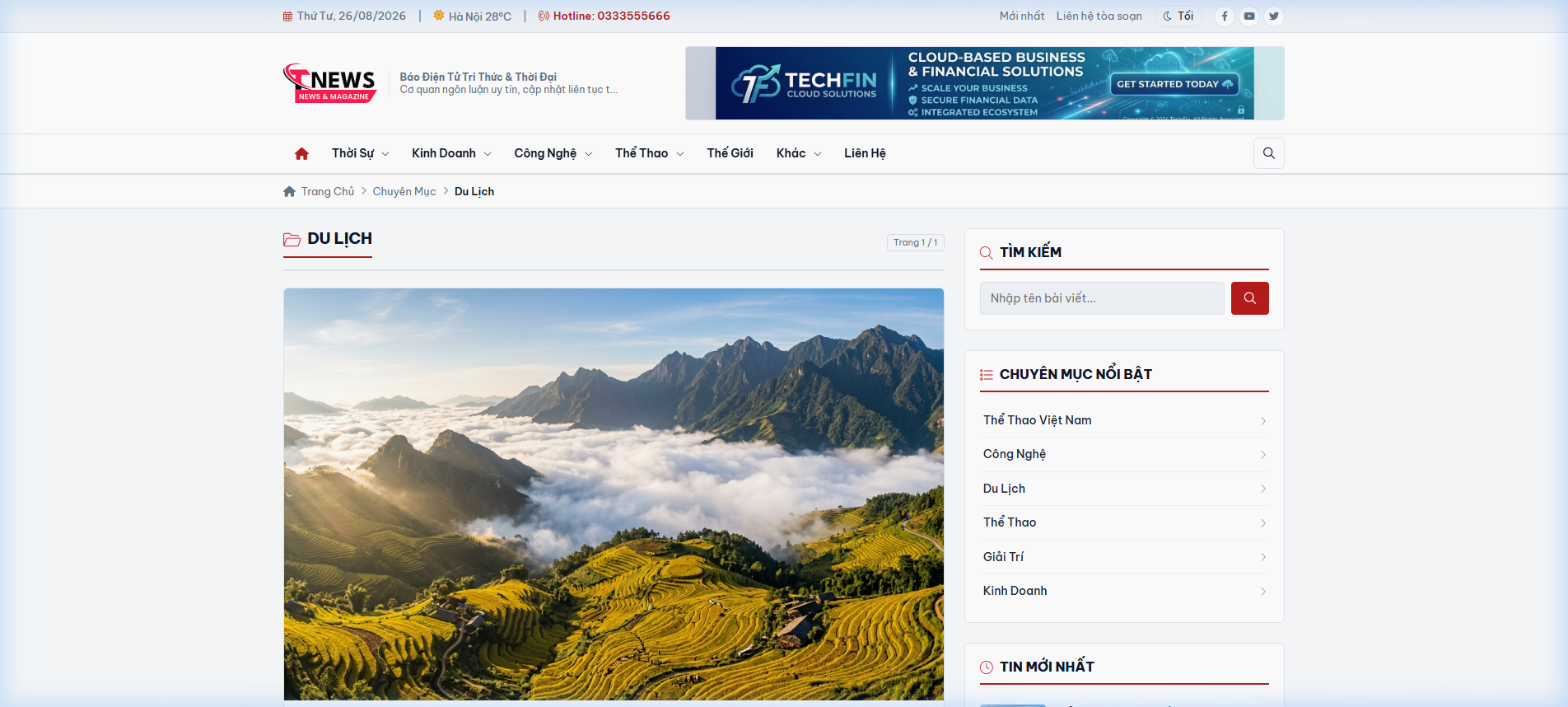Click the breadcrumb home icon
Image resolution: width=1568 pixels, height=707 pixels.
(x=289, y=191)
